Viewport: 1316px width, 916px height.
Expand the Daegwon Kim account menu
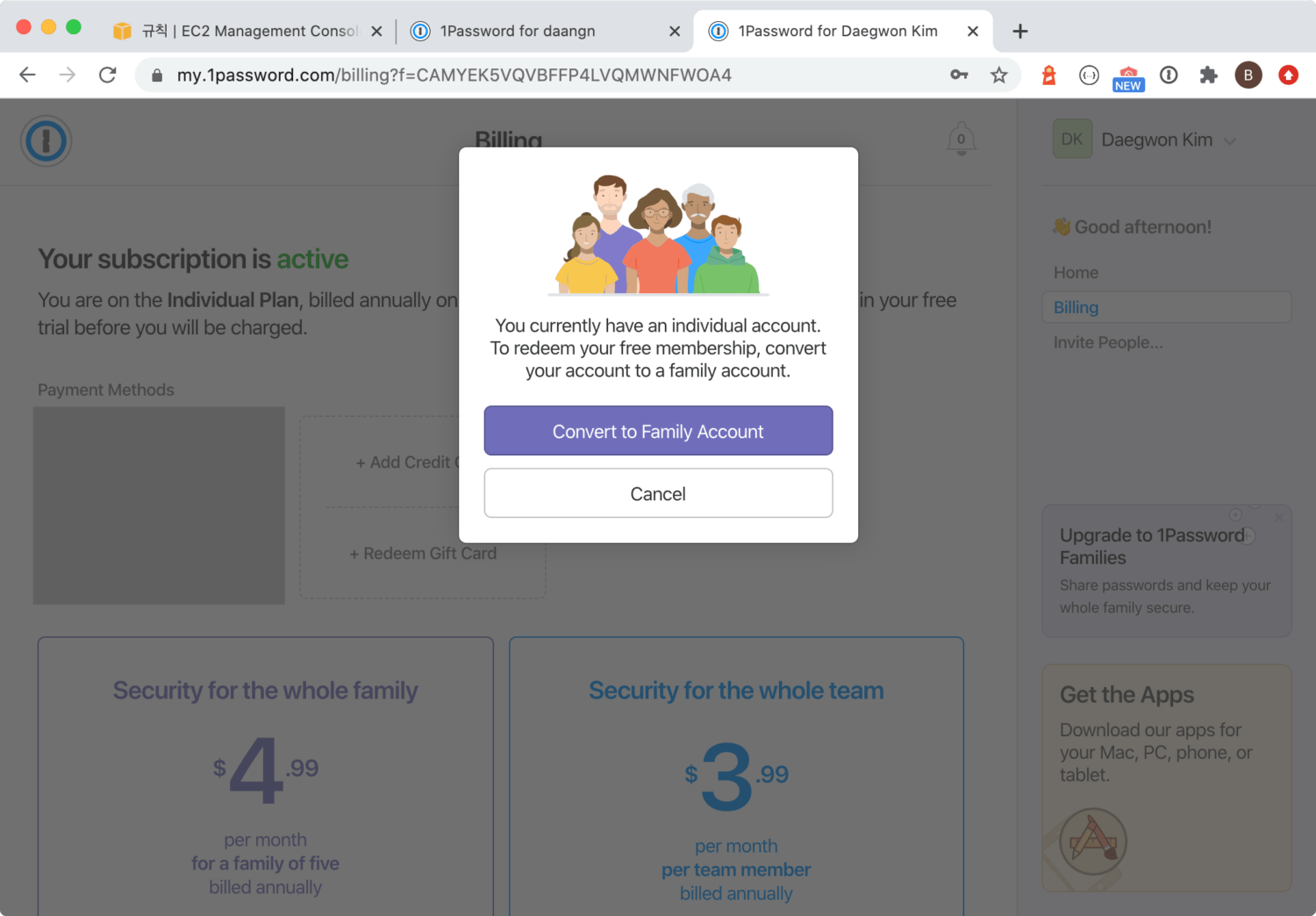point(1230,141)
